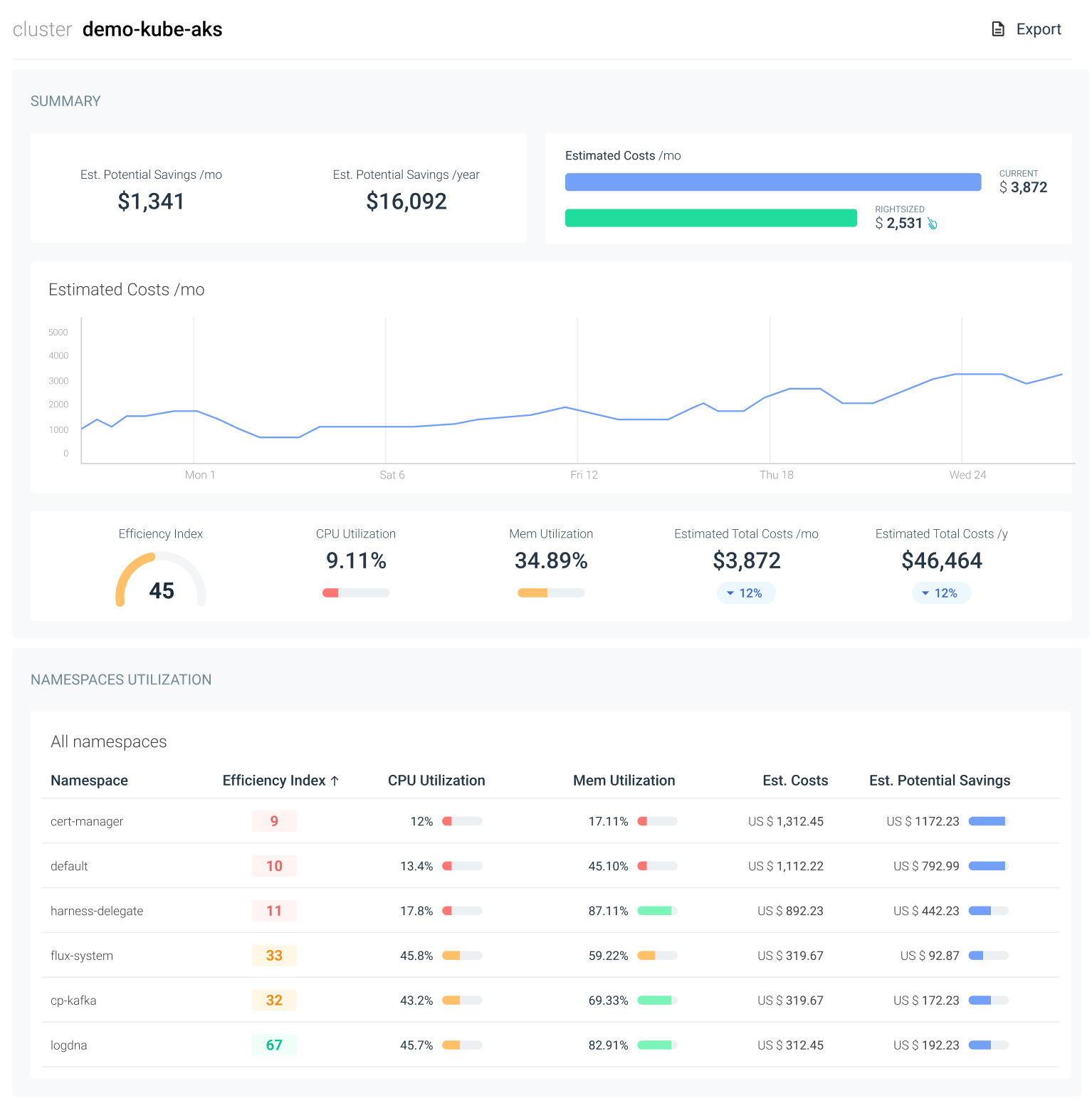
Task: Open the cert-manager namespace row
Action: tap(550, 821)
